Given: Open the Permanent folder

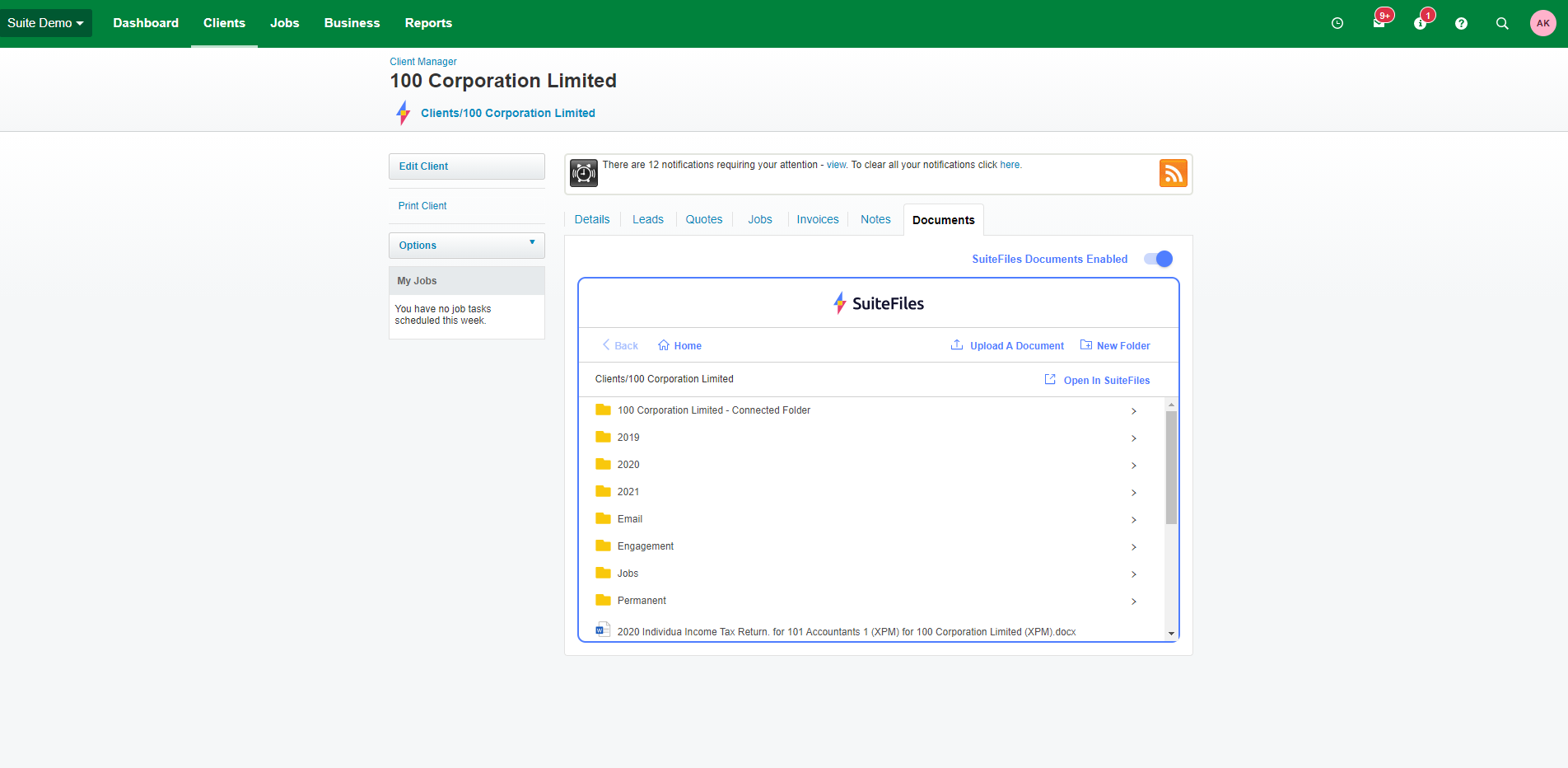Looking at the screenshot, I should (642, 601).
